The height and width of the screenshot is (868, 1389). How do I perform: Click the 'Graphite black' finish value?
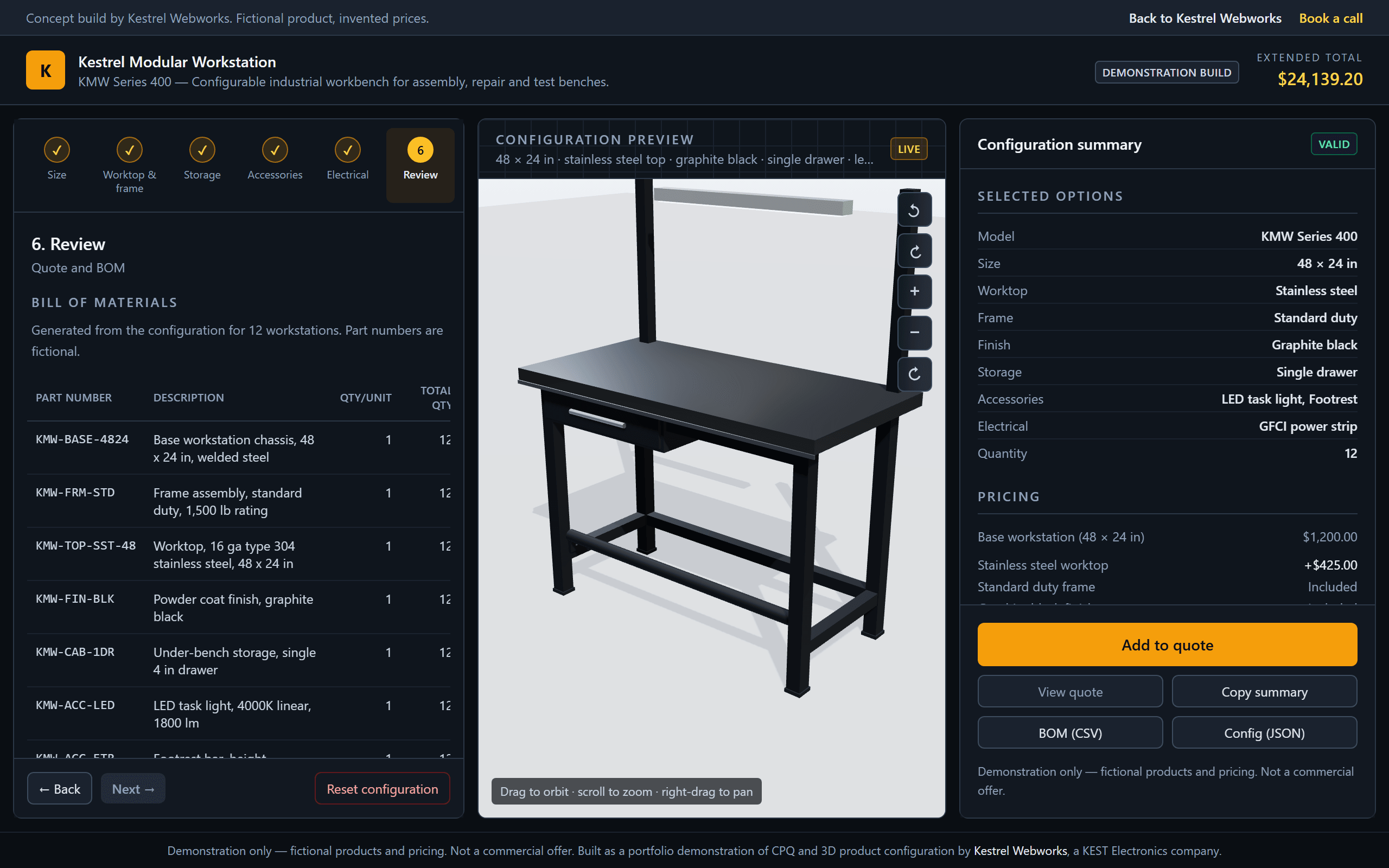pyautogui.click(x=1314, y=344)
